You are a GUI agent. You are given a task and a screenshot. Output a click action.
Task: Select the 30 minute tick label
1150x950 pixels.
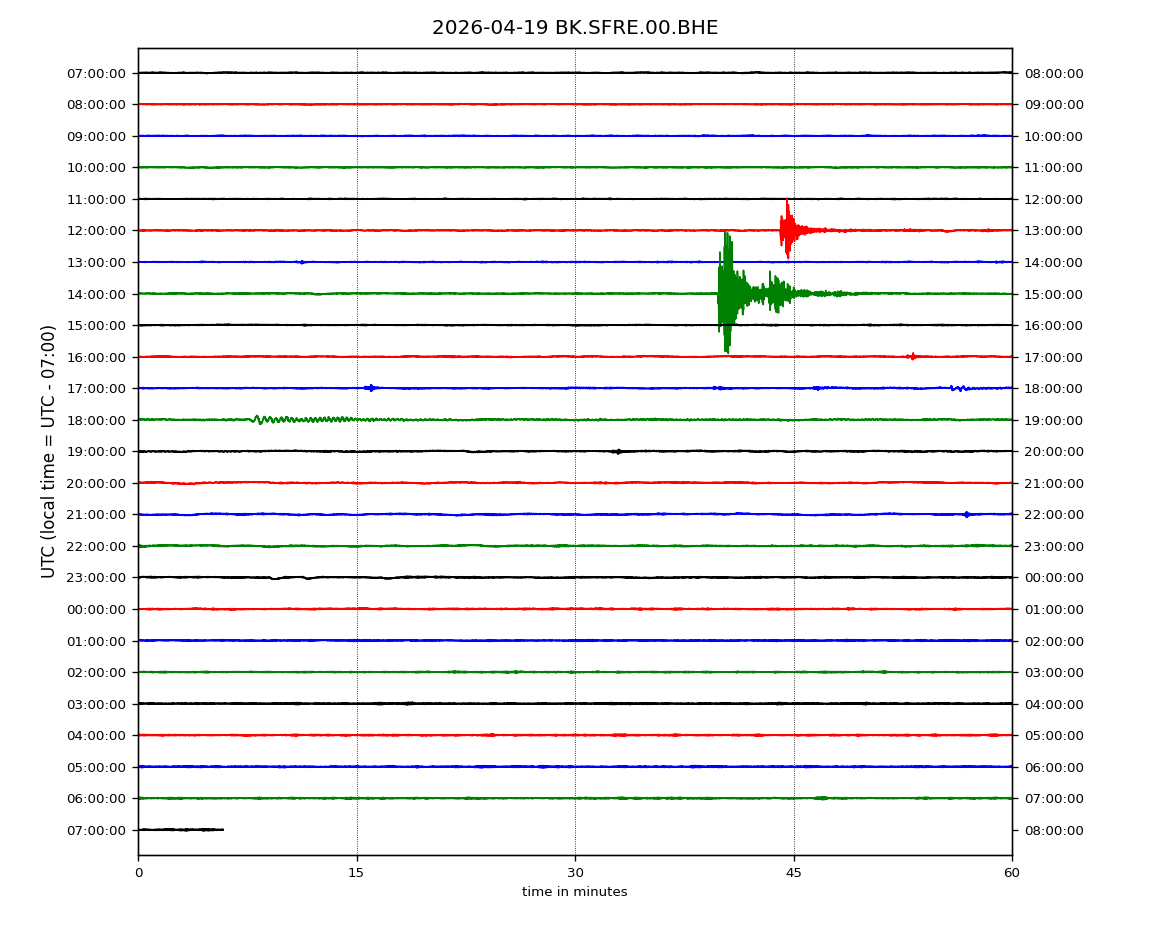tap(575, 873)
